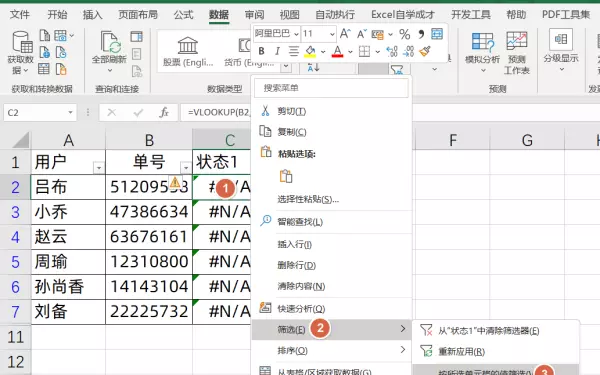Open 分级显示 (Outline) group
Screen dimensions: 600x375
click(561, 49)
